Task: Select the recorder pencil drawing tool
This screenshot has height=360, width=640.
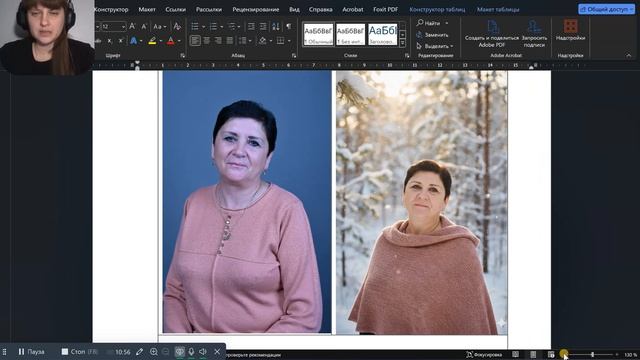Action: [x=139, y=351]
